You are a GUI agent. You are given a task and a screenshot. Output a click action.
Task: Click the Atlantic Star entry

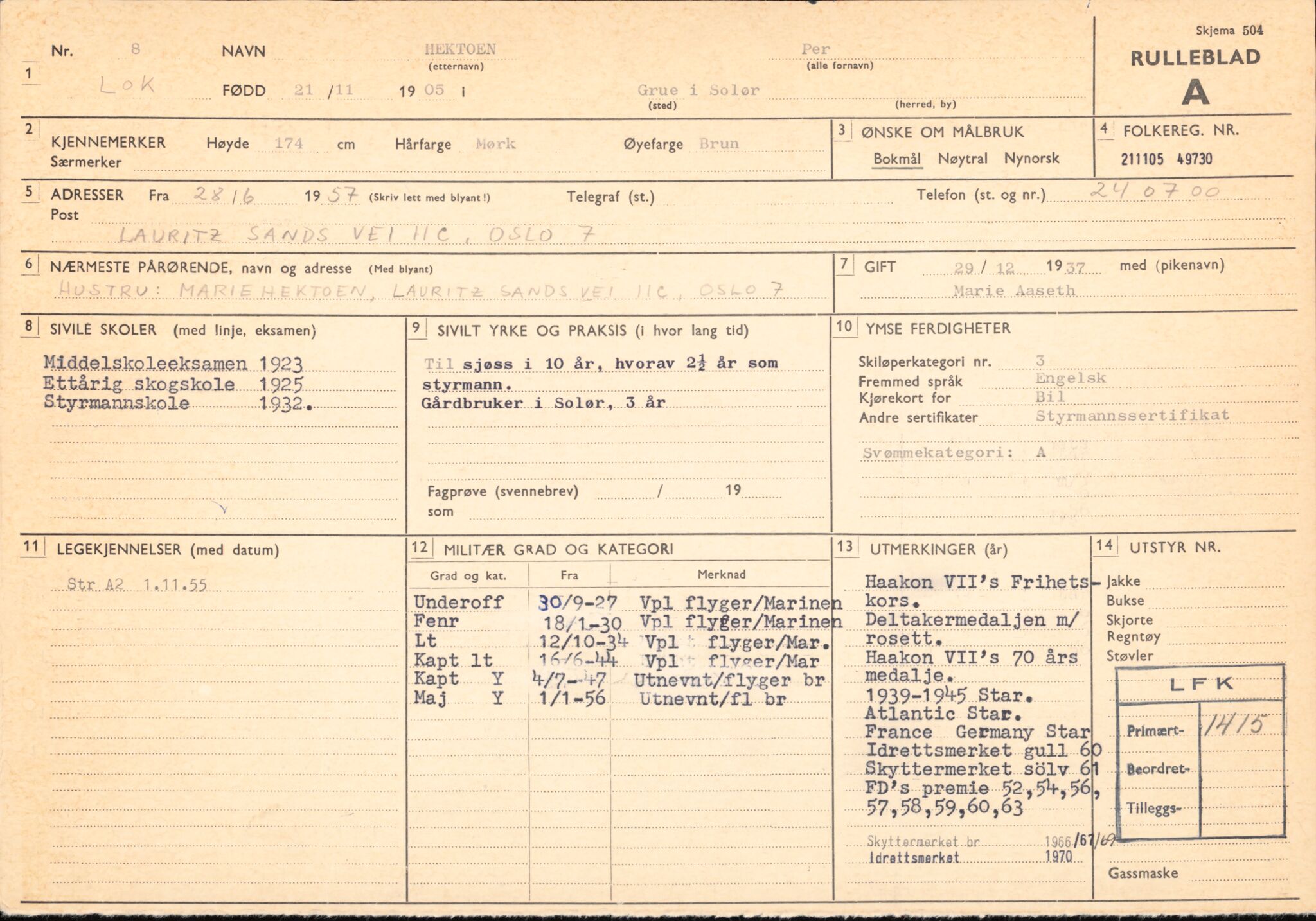tap(943, 714)
